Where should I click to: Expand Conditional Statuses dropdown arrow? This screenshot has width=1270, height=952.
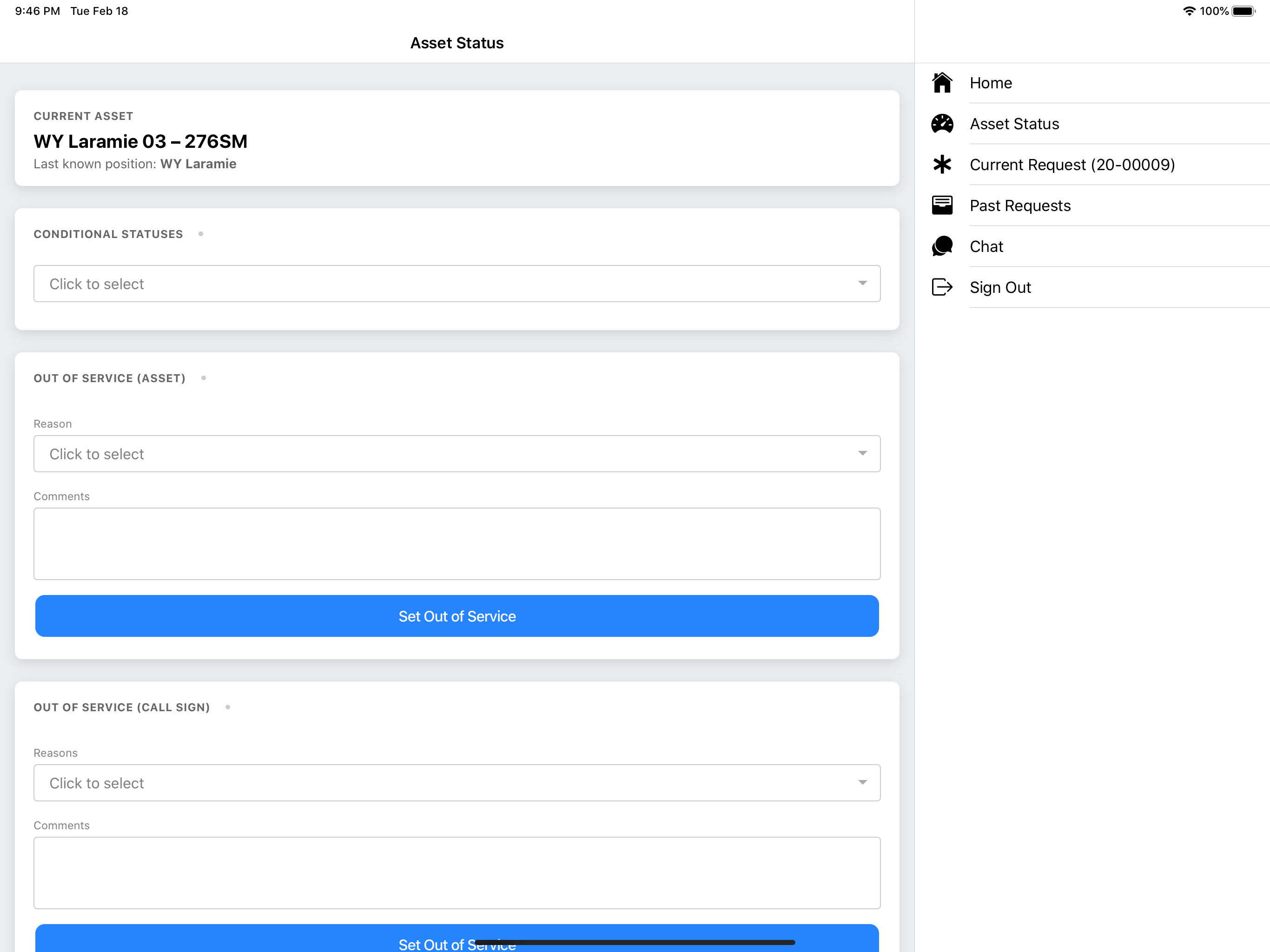[862, 283]
